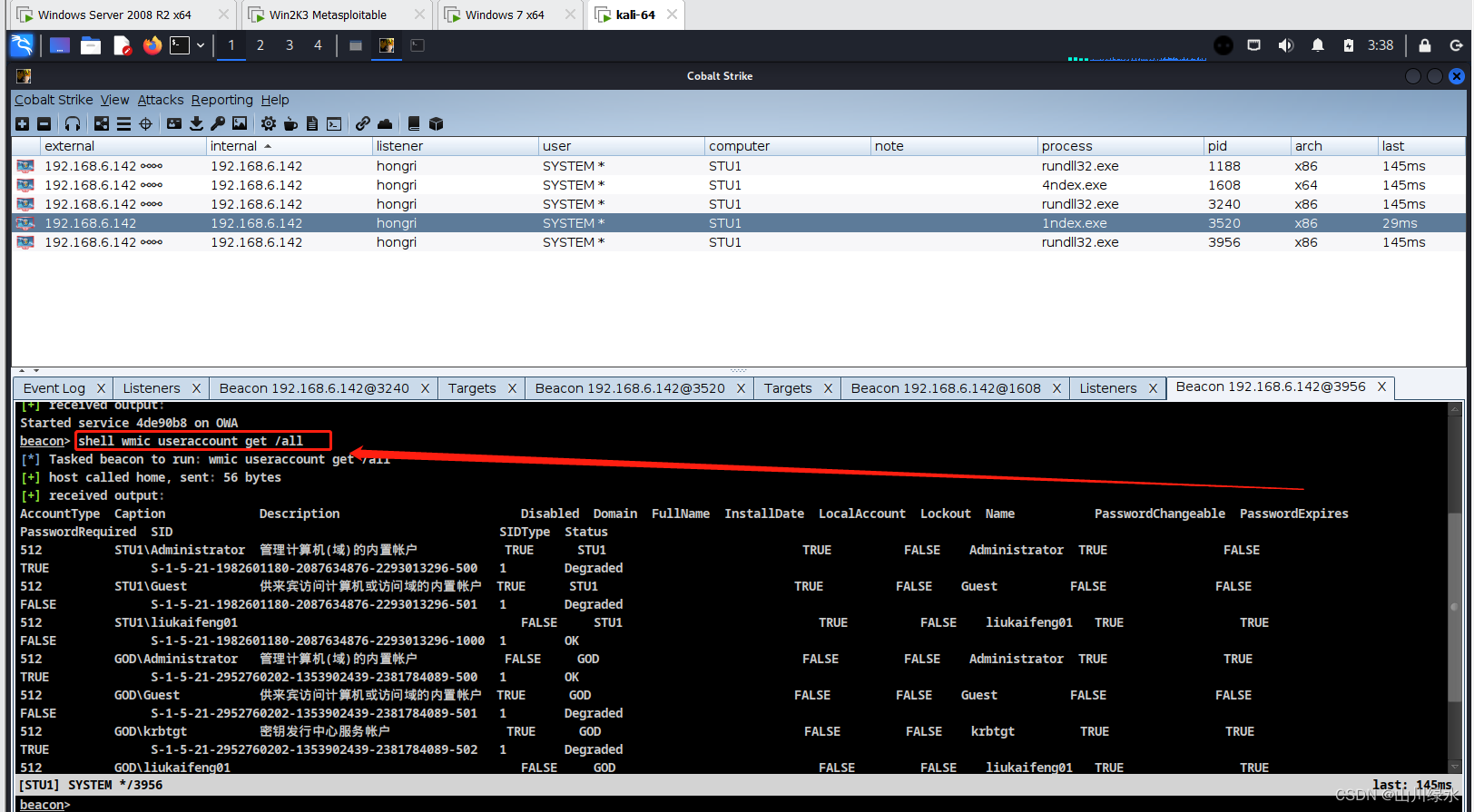The image size is (1474, 812).
Task: Click the power manager battery icon
Action: point(1349,45)
